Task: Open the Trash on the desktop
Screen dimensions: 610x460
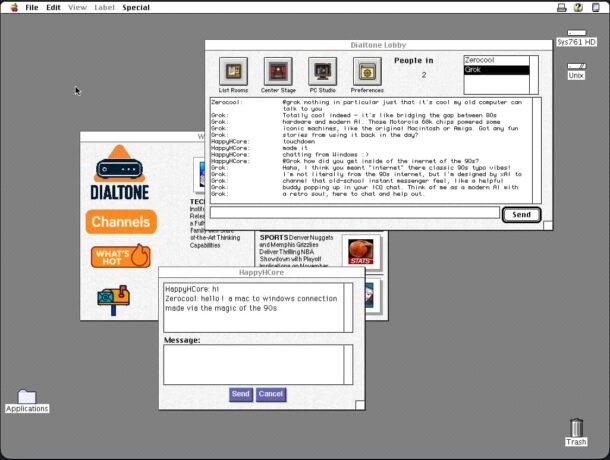Action: coord(576,431)
